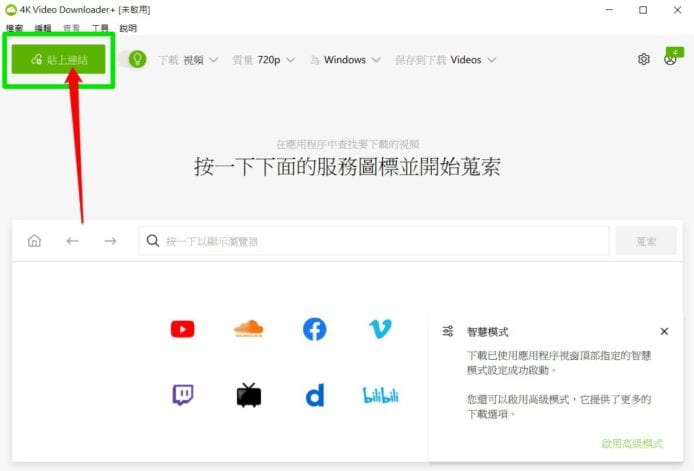The height and width of the screenshot is (471, 694).
Task: Open the YouTube service icon
Action: [x=182, y=329]
